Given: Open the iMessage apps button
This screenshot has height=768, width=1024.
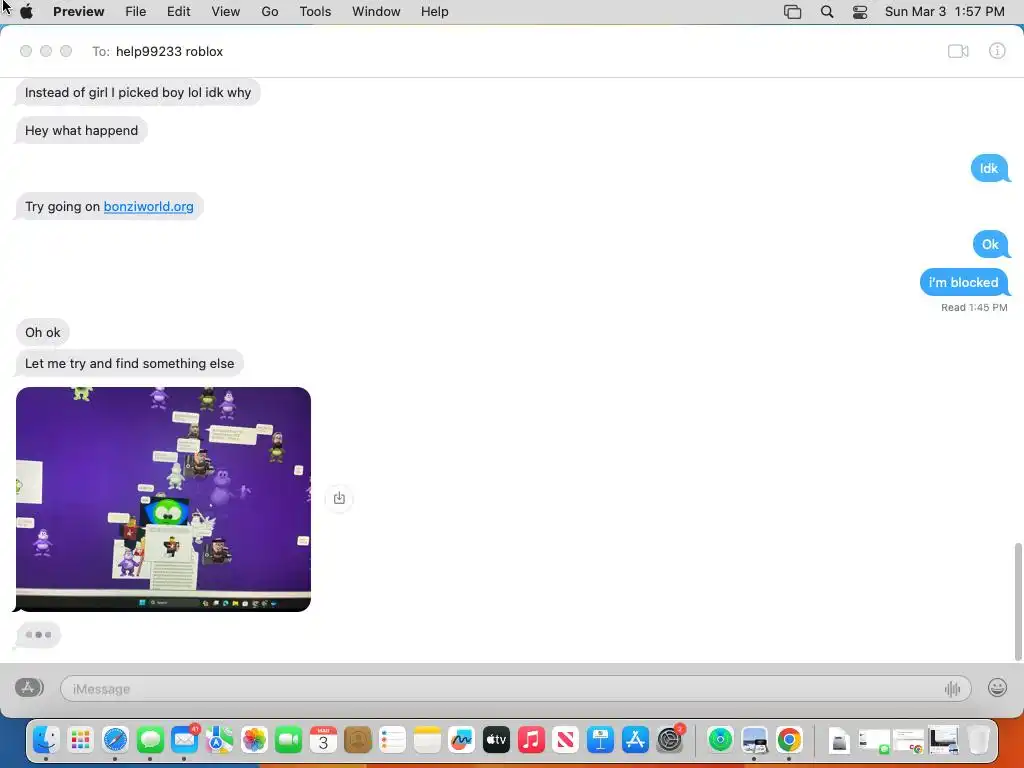Looking at the screenshot, I should (29, 688).
